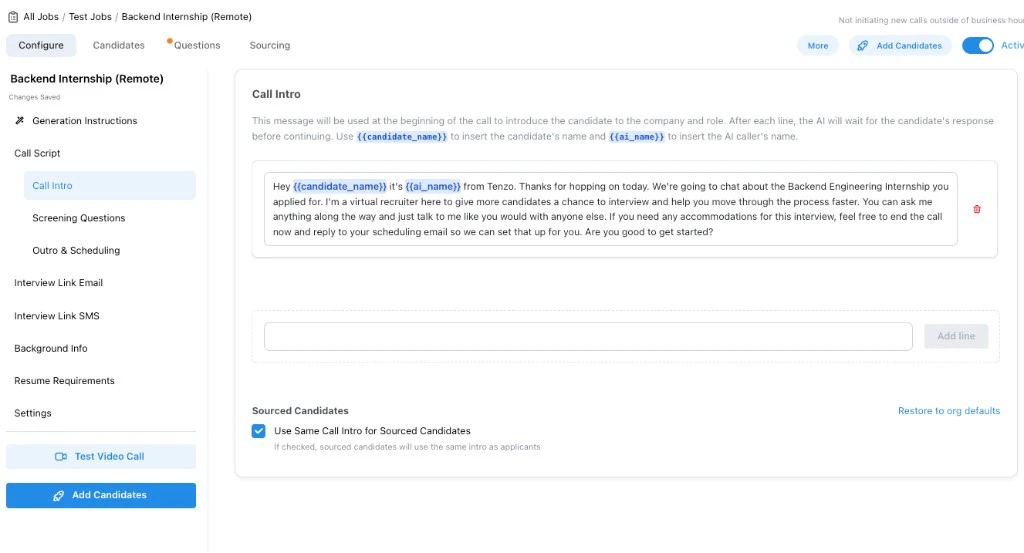1024x553 pixels.
Task: Go to Test Jobs breadcrumb
Action: pos(90,17)
